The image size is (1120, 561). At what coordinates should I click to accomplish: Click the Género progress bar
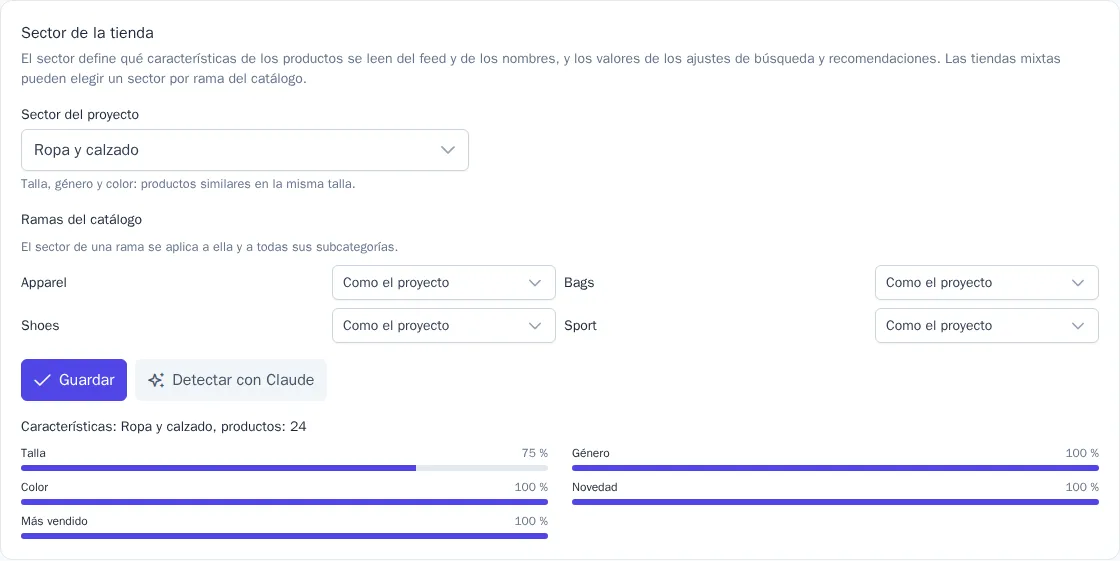coord(835,468)
